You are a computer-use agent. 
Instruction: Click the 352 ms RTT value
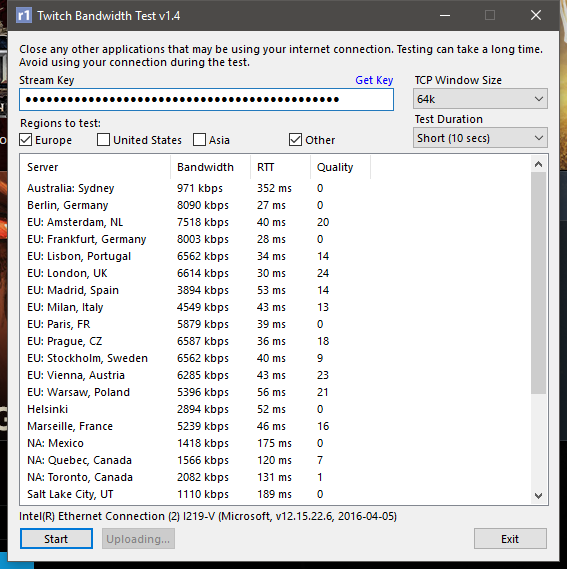click(x=274, y=188)
